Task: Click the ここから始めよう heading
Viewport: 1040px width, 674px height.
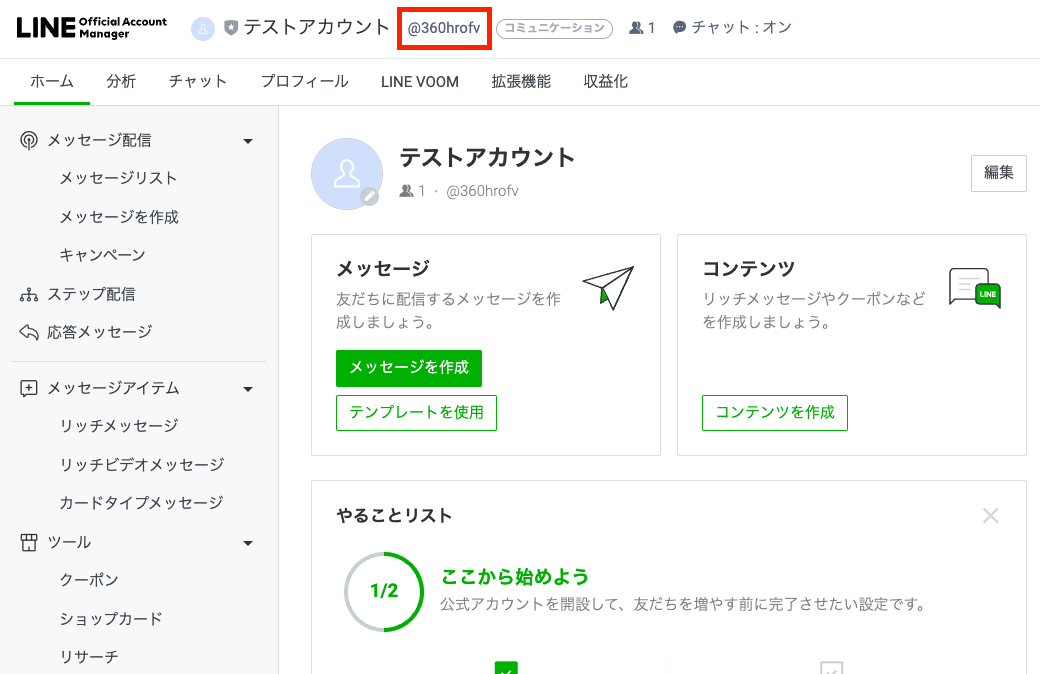Action: point(515,576)
